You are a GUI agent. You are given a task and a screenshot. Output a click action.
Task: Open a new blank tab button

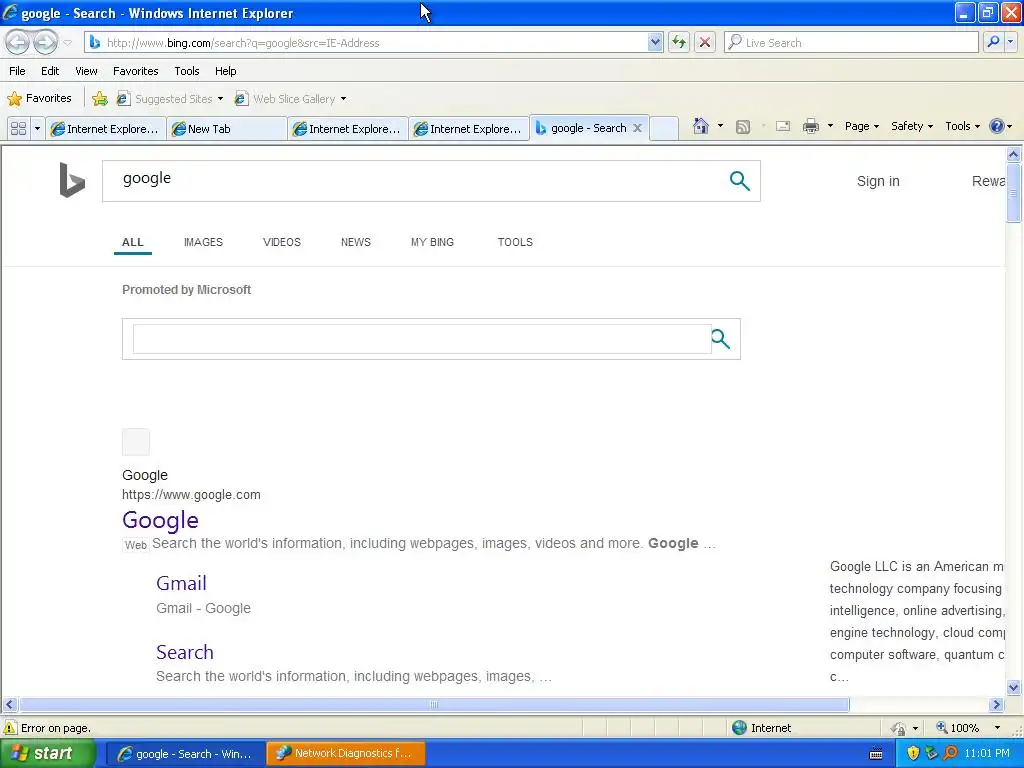coord(664,128)
